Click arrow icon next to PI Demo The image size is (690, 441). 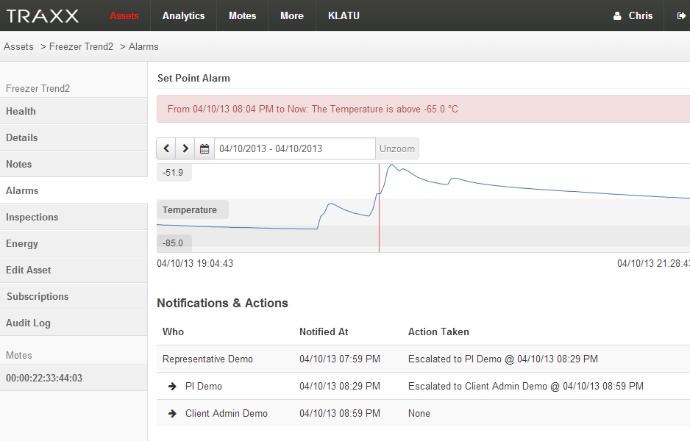pos(172,386)
